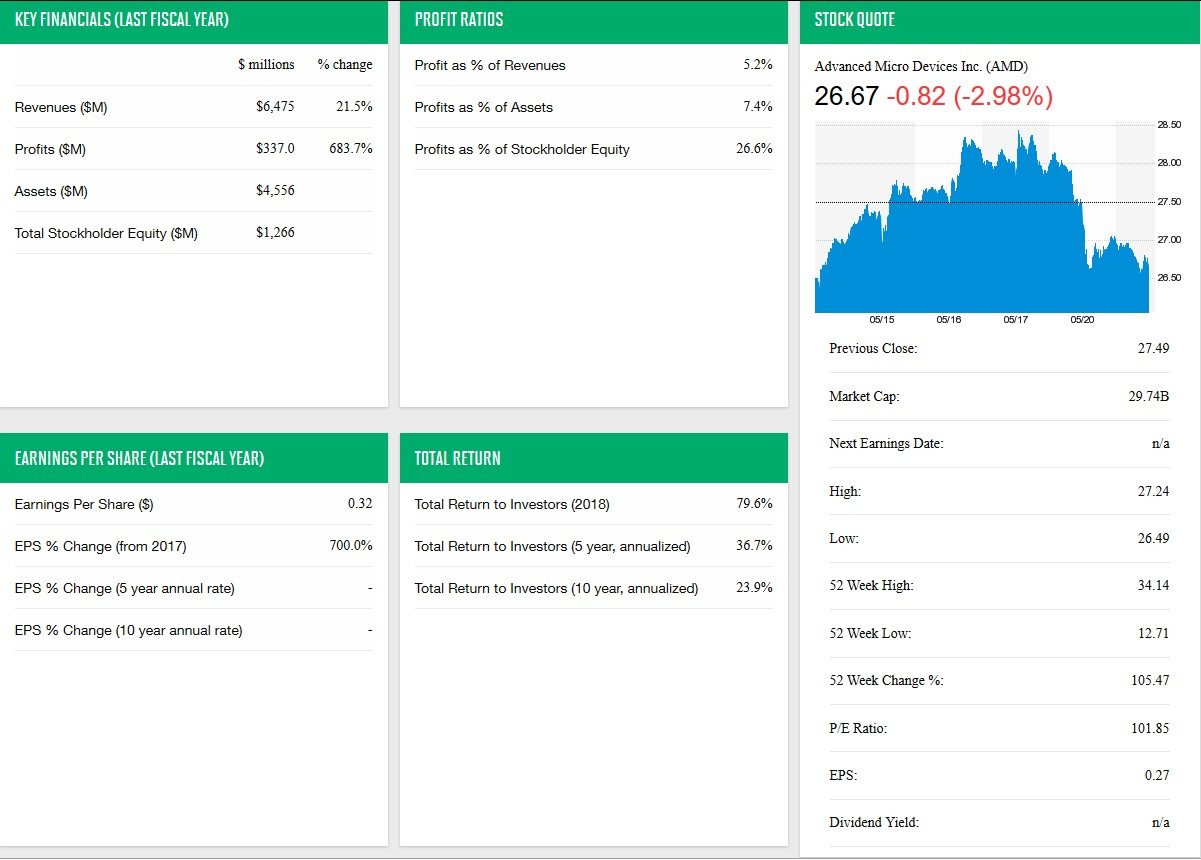Click the $ millions column header

[x=266, y=65]
